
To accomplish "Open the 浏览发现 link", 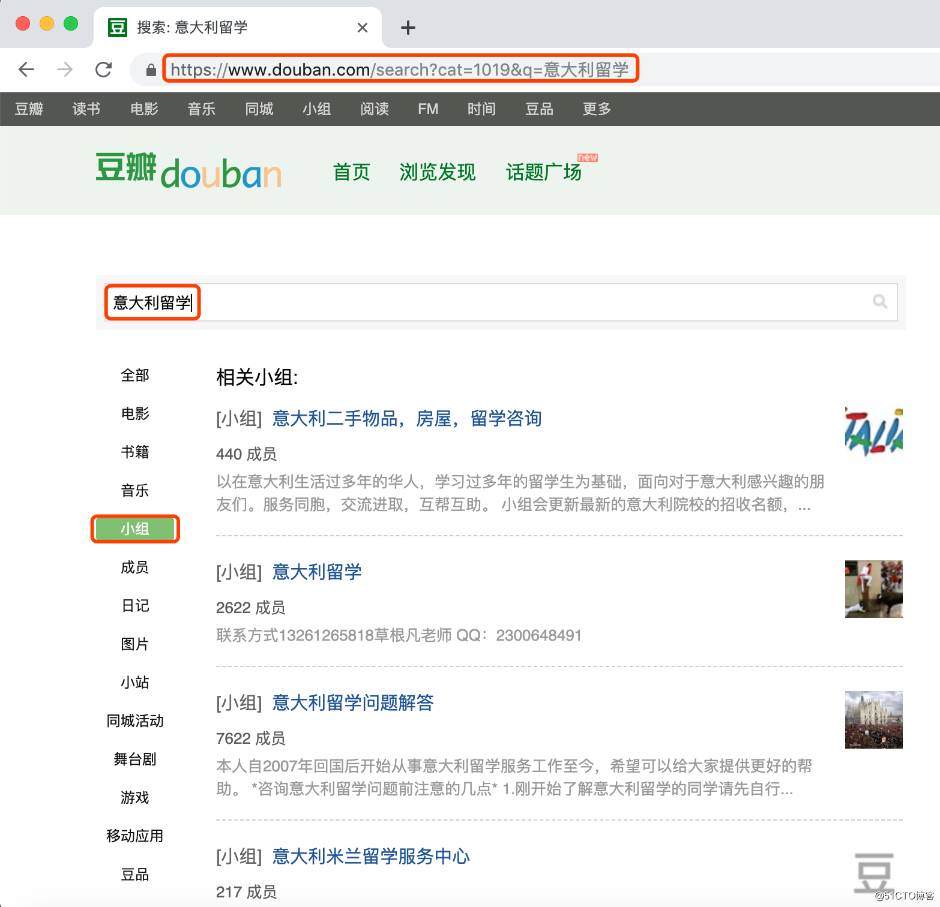I will point(438,172).
